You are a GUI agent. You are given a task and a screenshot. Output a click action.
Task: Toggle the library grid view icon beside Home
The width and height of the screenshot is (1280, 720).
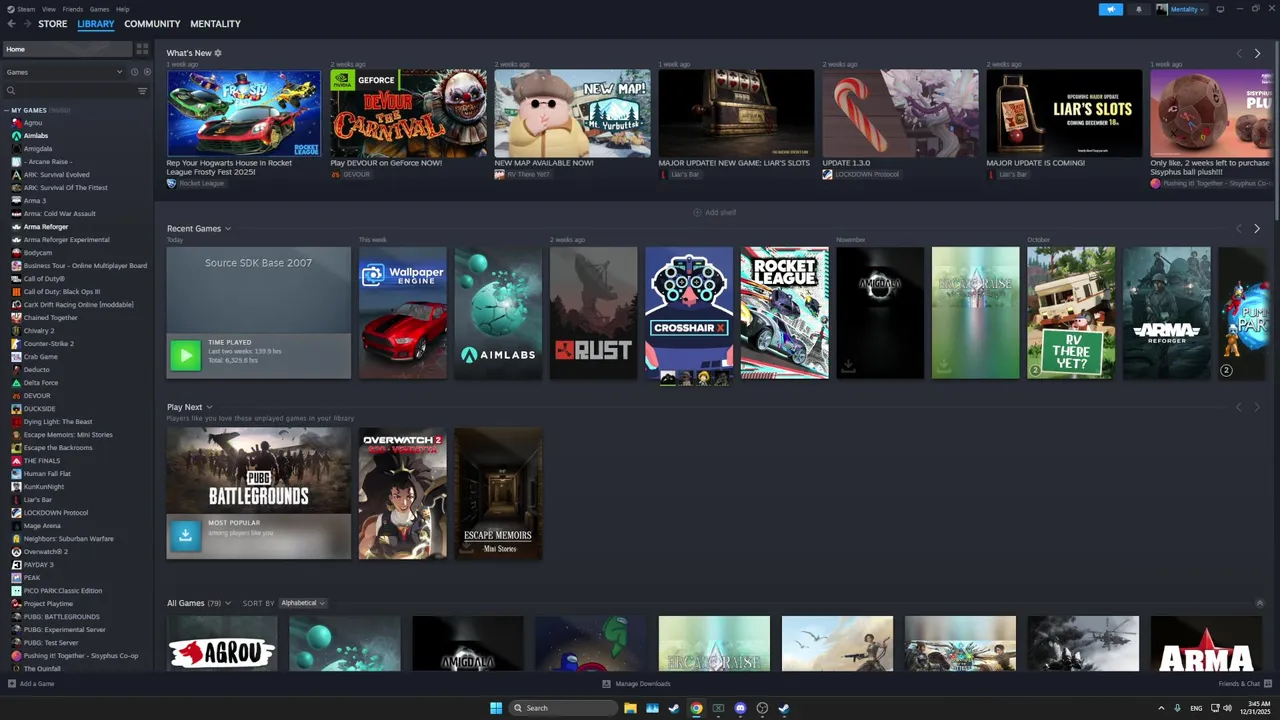tap(142, 49)
